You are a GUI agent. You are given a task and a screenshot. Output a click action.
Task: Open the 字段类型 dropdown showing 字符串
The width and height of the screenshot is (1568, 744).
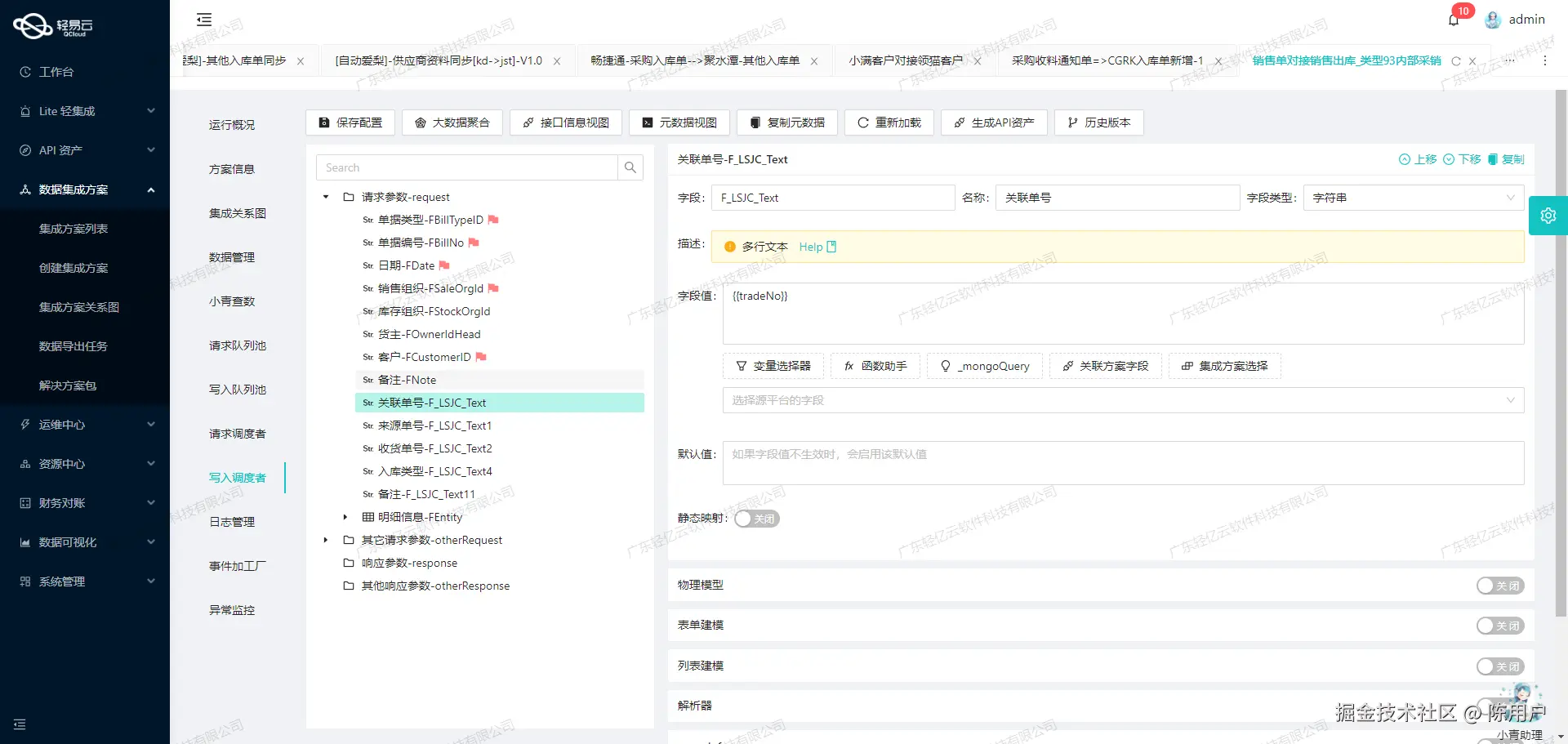(1412, 198)
